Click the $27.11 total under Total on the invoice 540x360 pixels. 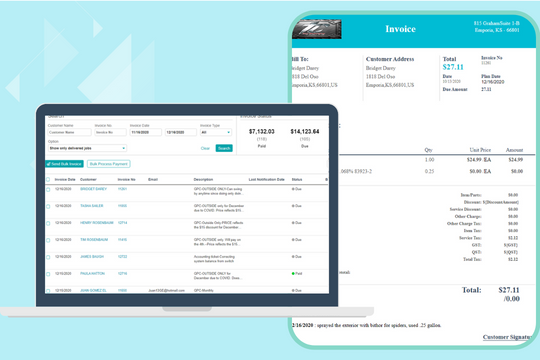click(453, 67)
